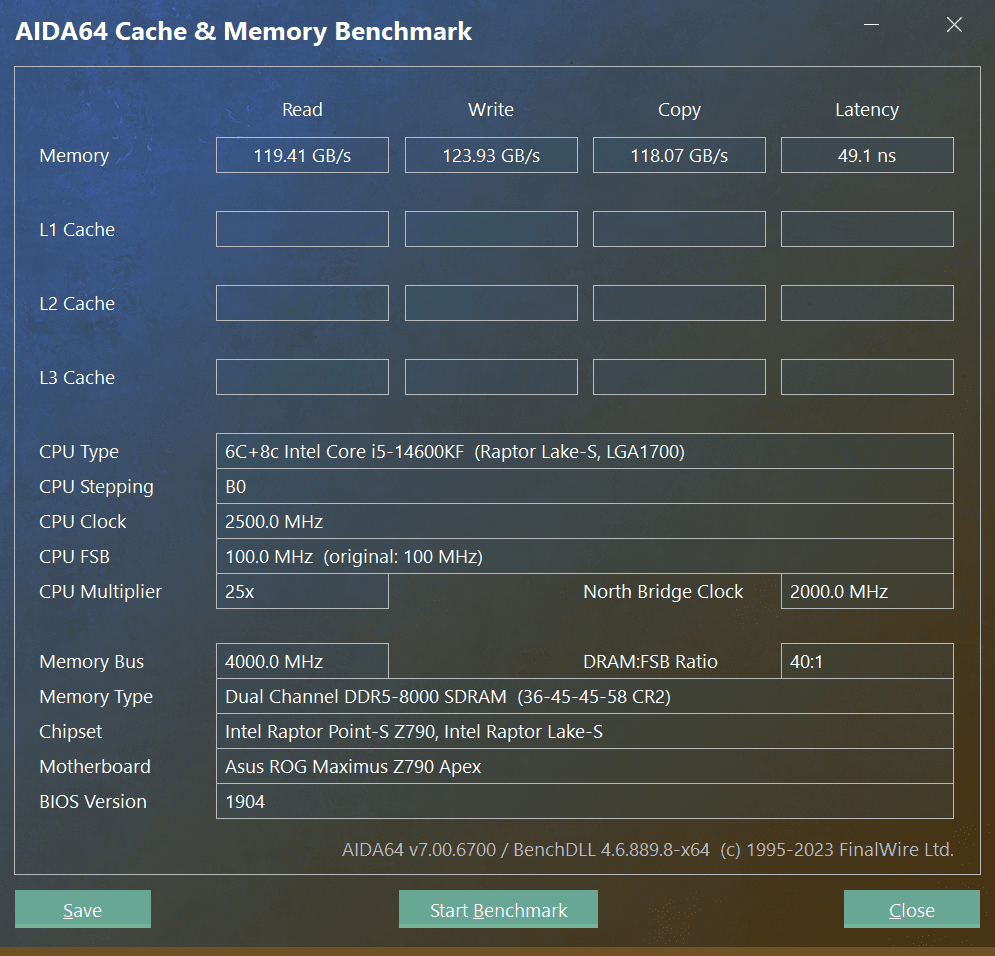Click the DRAM:FSB Ratio label
This screenshot has height=956, width=995.
650,662
